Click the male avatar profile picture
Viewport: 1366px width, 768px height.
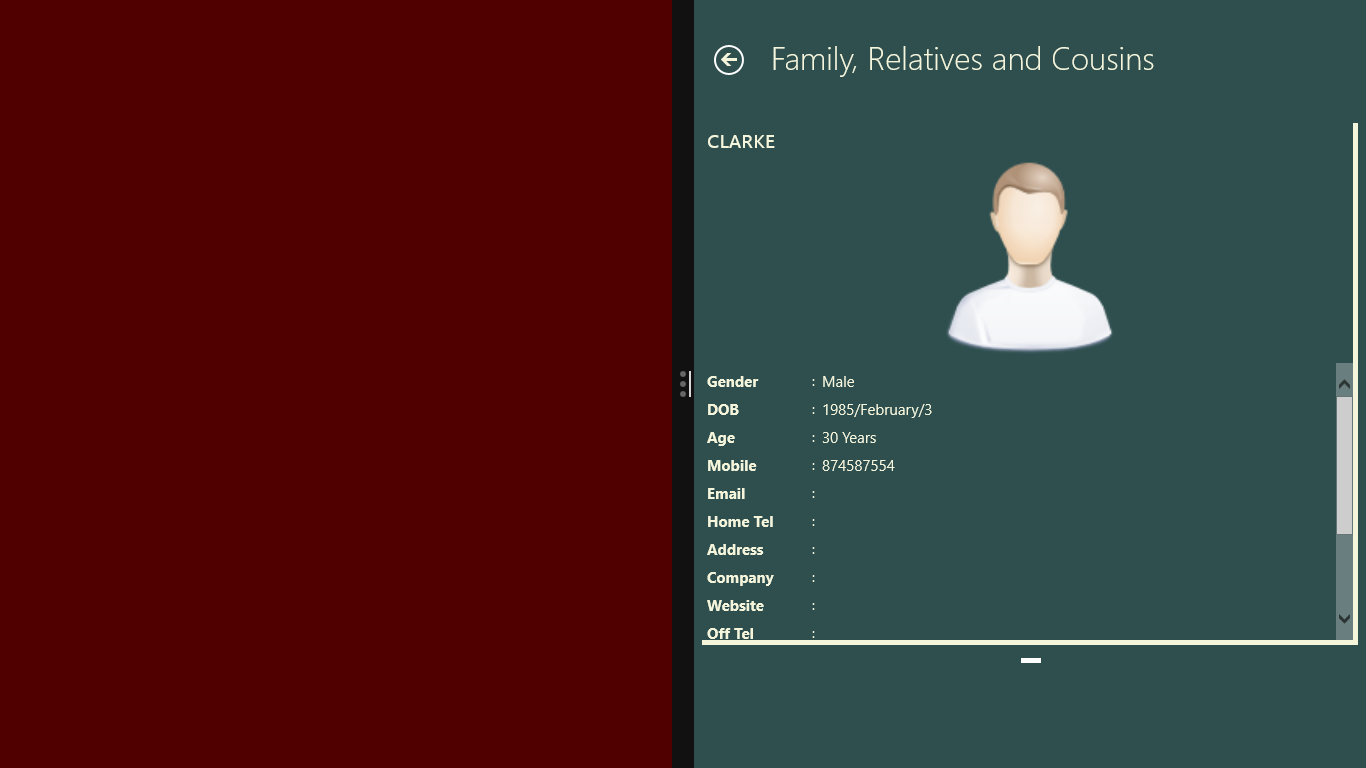coord(1029,256)
